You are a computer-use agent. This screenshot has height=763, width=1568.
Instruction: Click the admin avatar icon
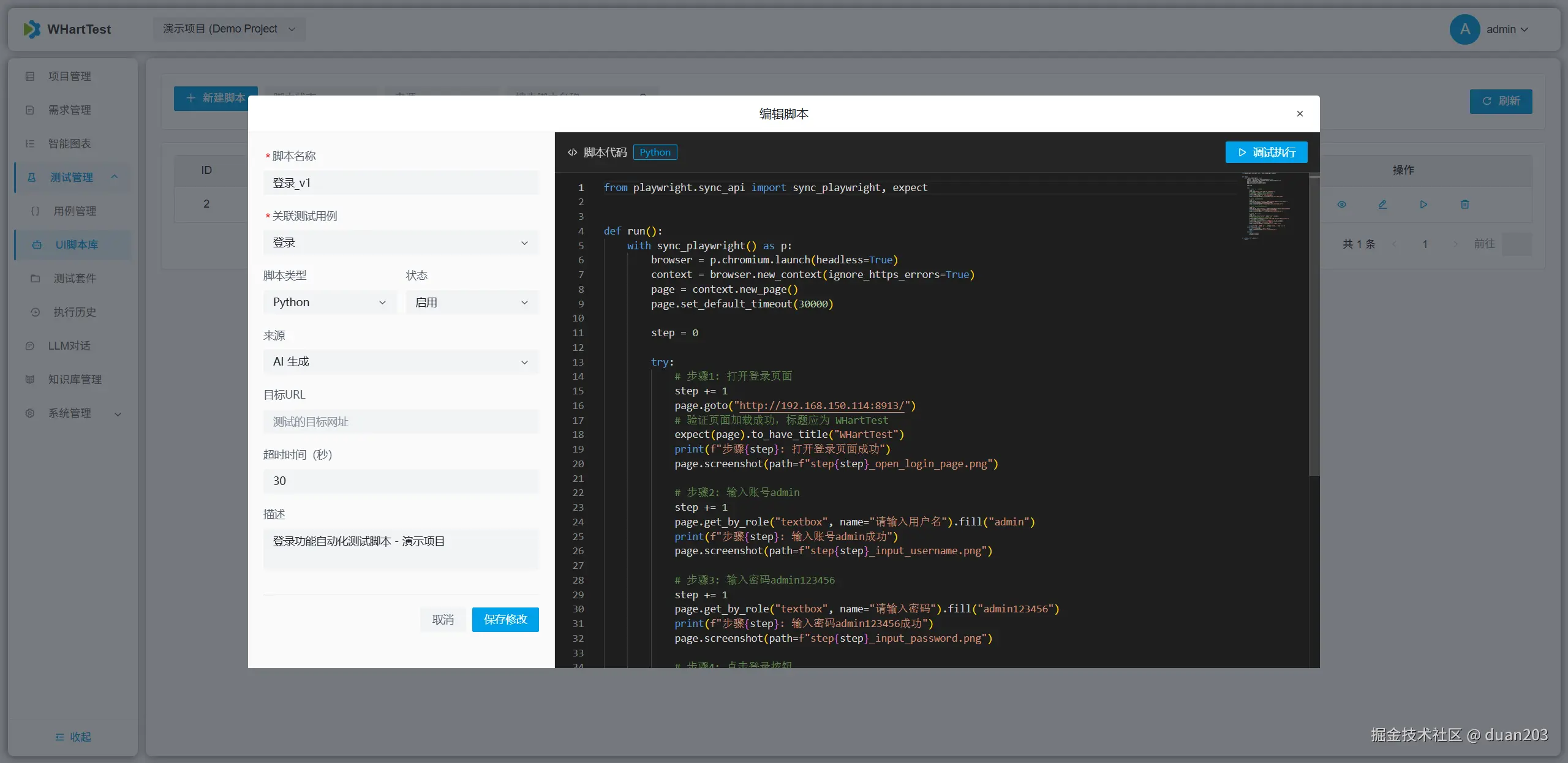click(x=1464, y=29)
